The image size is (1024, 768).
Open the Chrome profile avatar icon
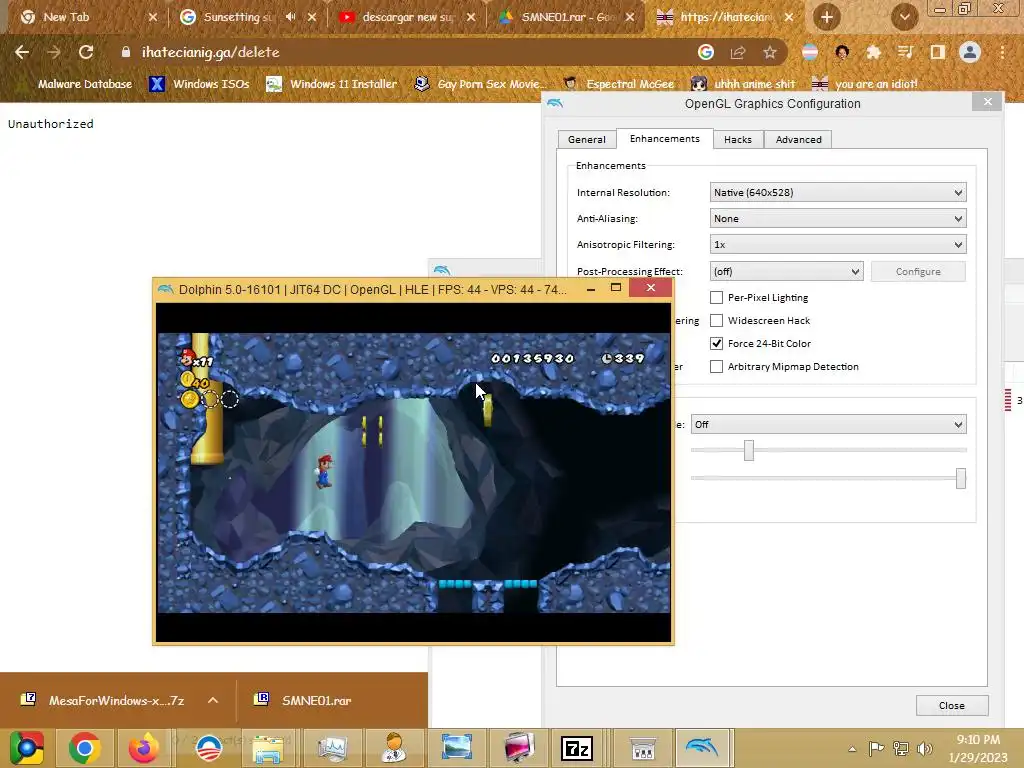970,52
